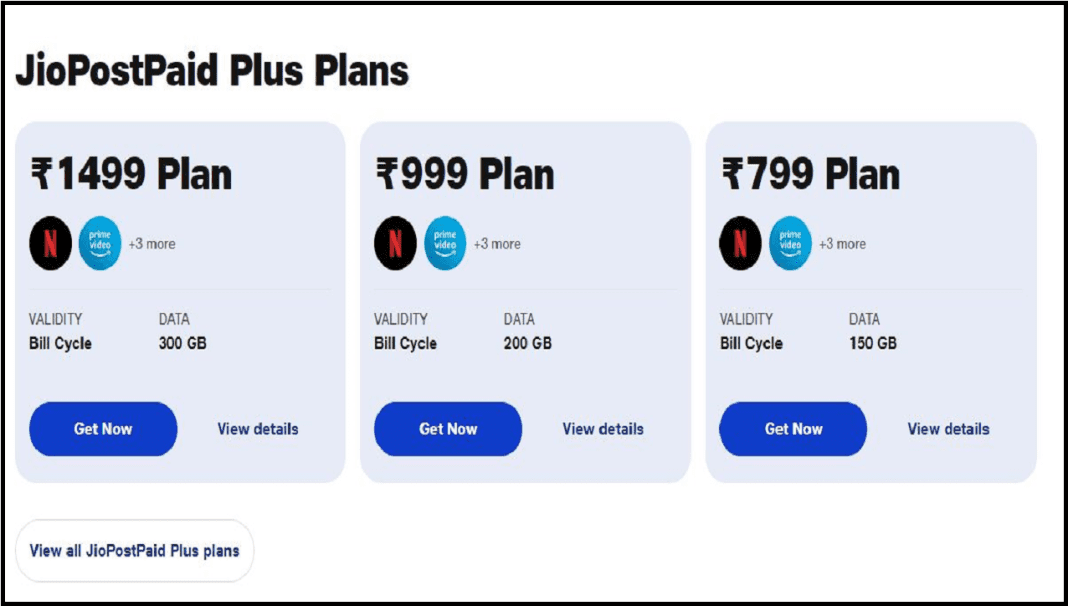Screen dimensions: 1068x606
Task: Expand "+3 more" benefits on ₹799 Plan
Action: tap(841, 242)
